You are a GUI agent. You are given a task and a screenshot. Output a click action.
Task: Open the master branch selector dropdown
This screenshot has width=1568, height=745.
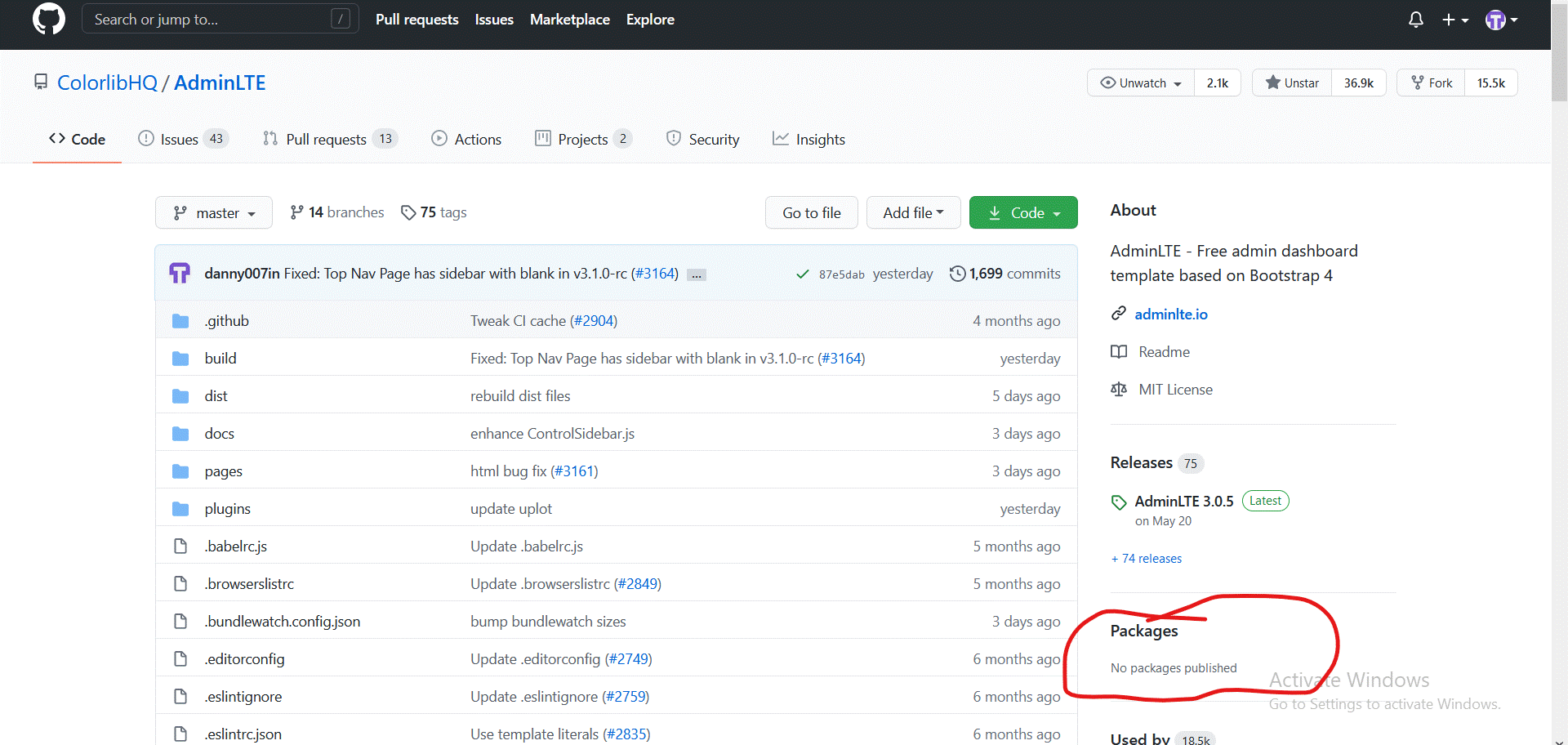213,212
